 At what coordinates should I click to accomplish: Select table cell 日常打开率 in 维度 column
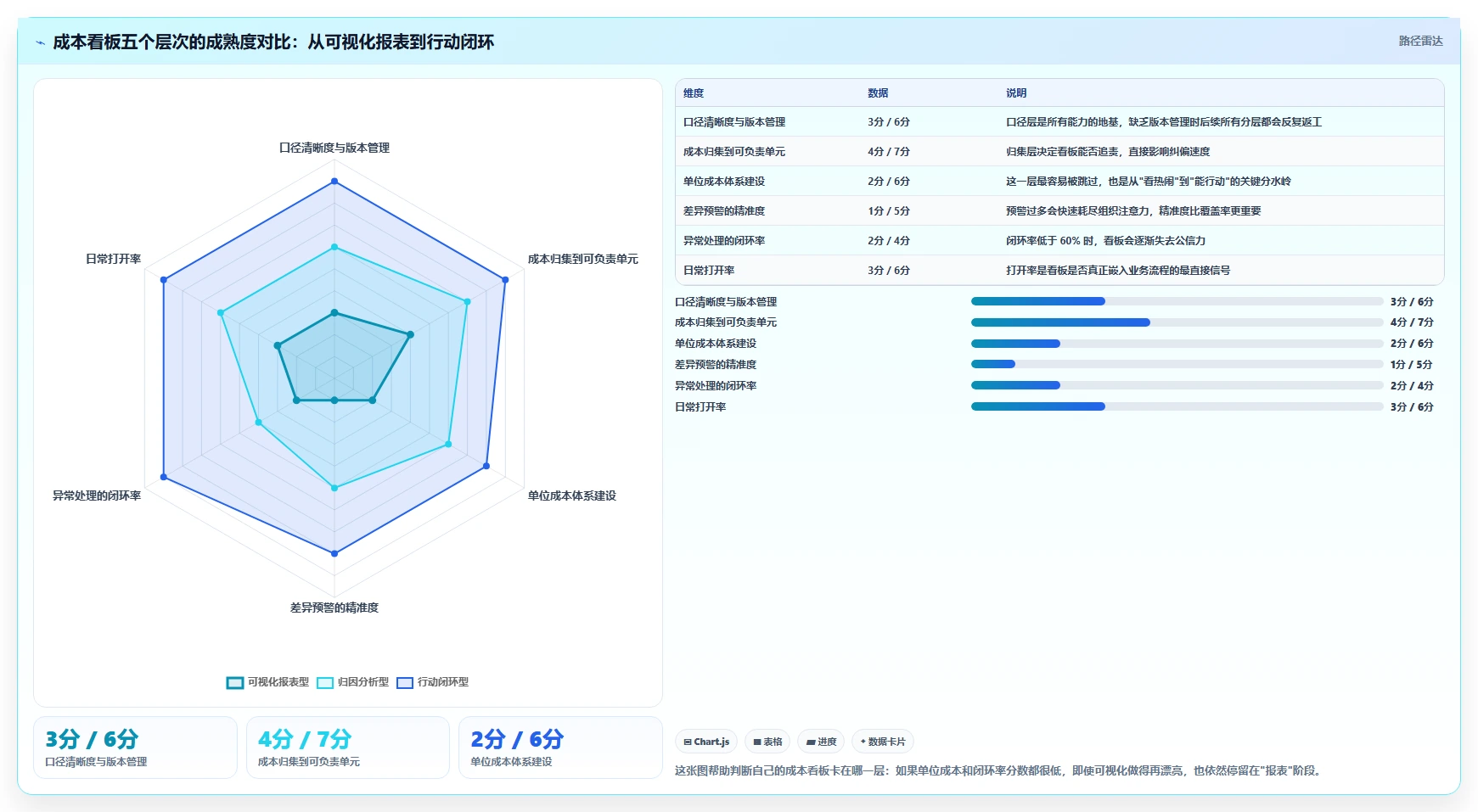coord(709,271)
